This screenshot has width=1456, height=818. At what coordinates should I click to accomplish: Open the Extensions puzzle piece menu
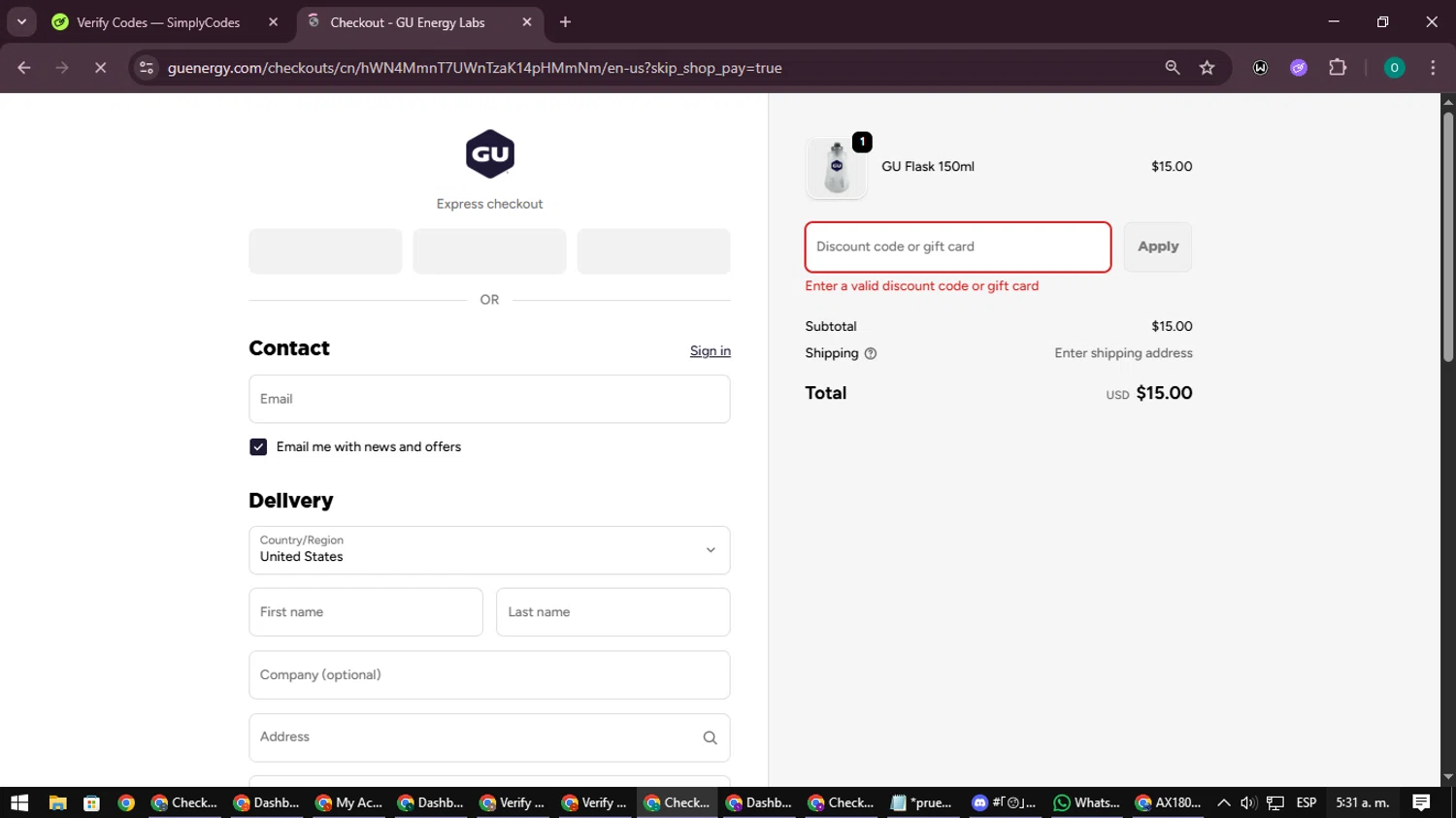pyautogui.click(x=1338, y=68)
